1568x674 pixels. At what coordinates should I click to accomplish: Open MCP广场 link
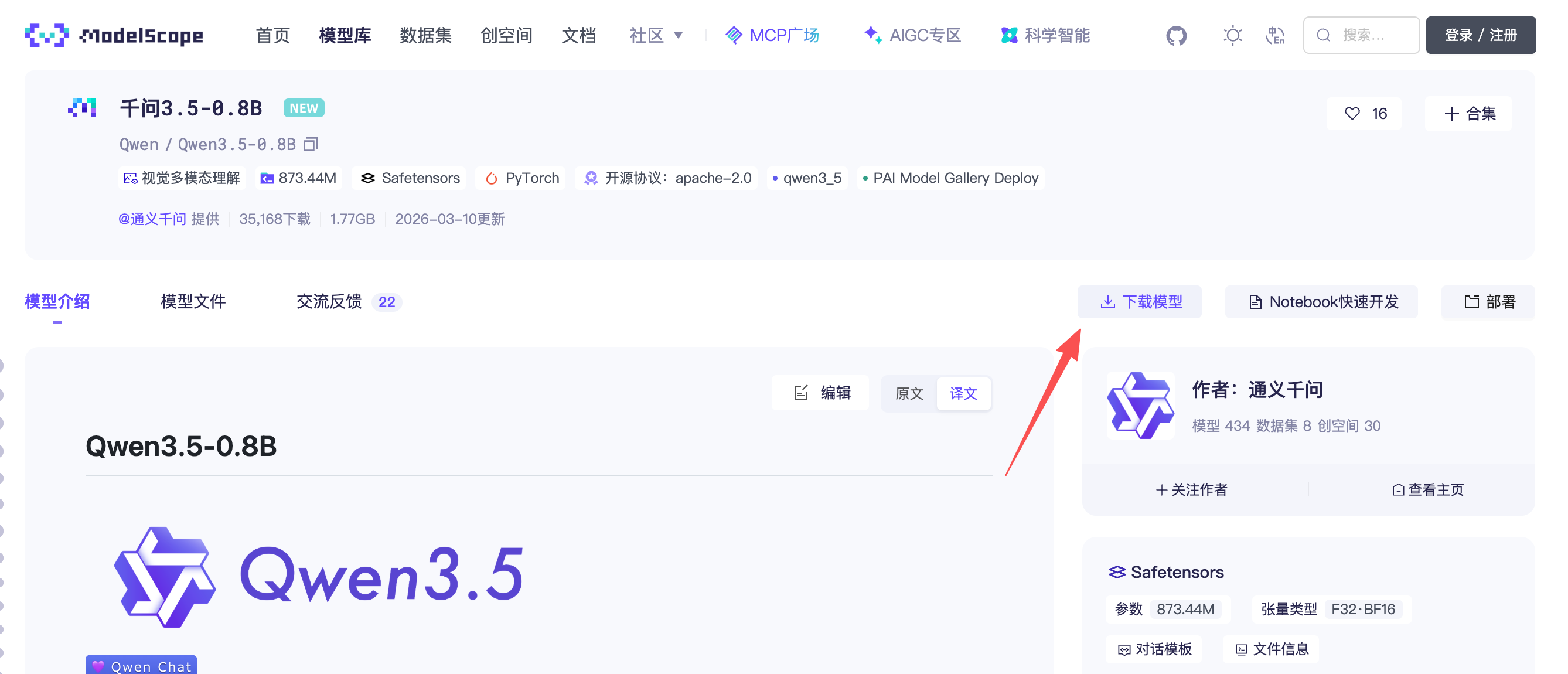pos(772,35)
